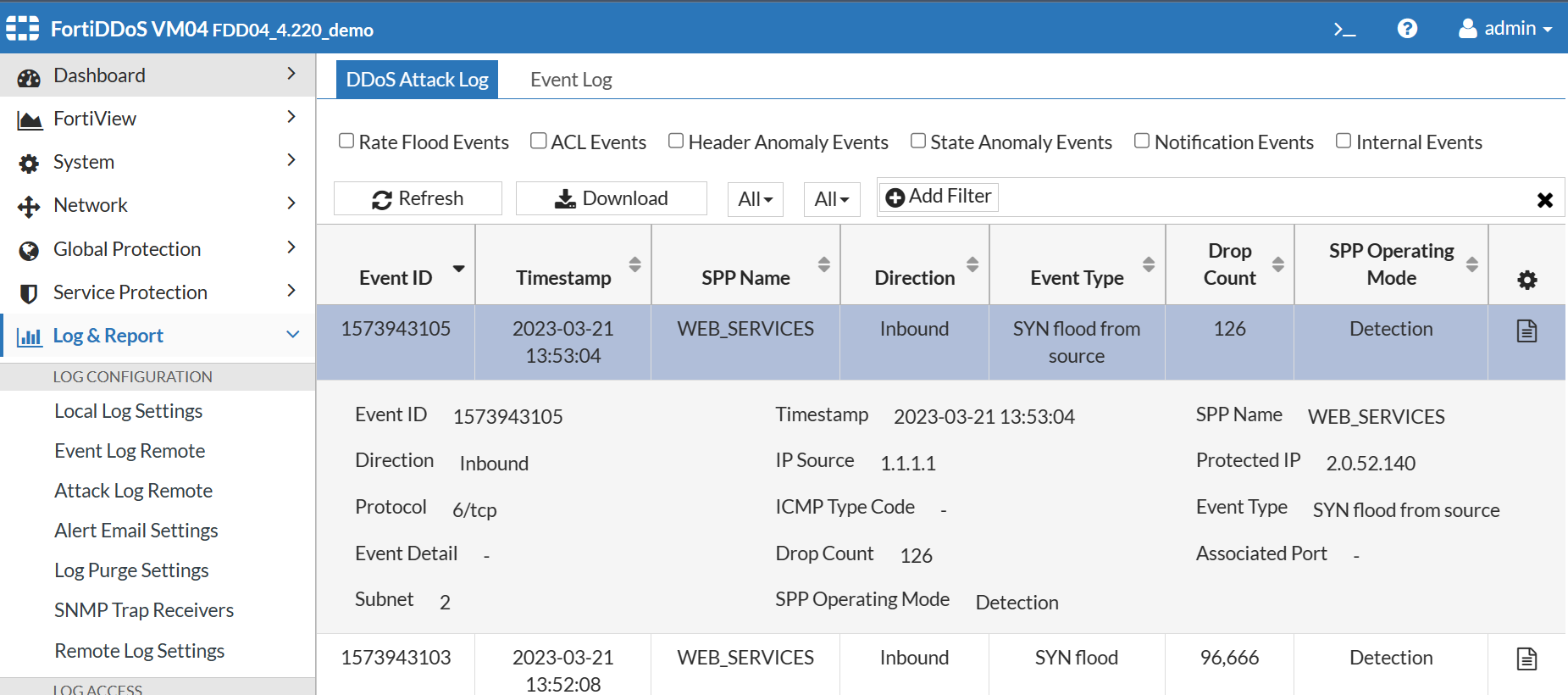Click the Service Protection shield icon
Screen dimensions: 1568x695
(x=29, y=294)
